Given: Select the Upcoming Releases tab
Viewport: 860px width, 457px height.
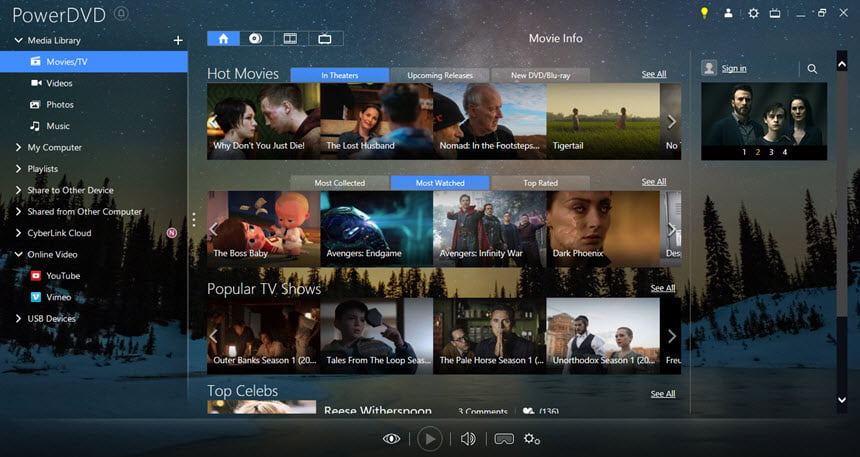Looking at the screenshot, I should pyautogui.click(x=440, y=75).
